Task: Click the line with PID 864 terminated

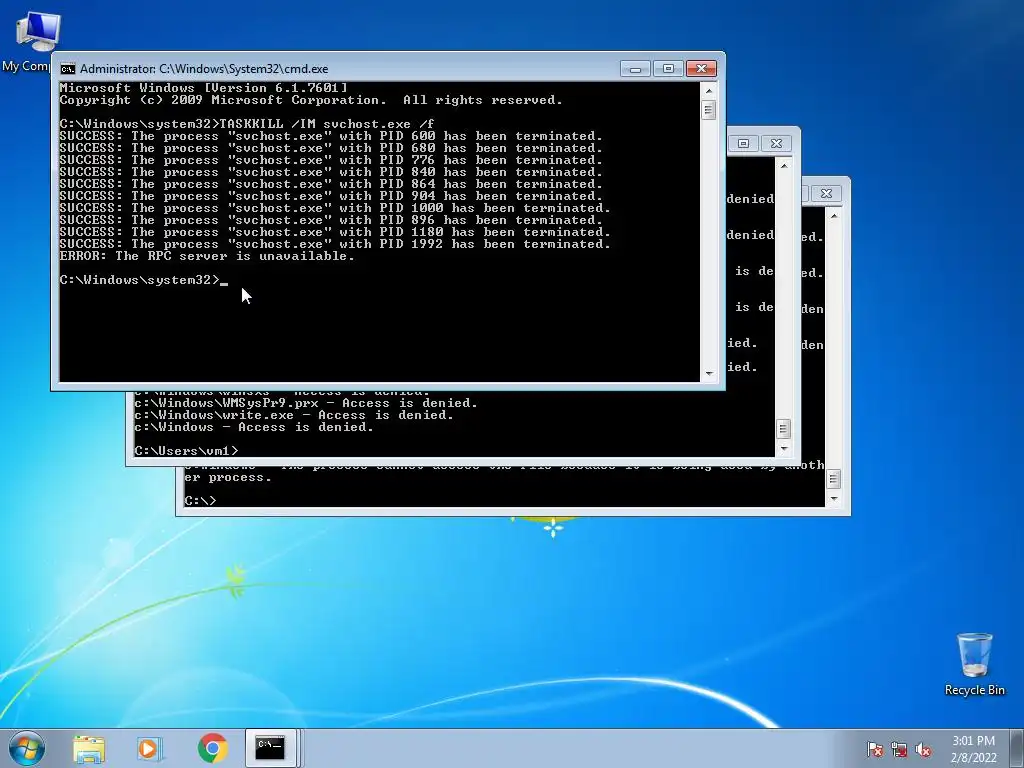Action: [x=331, y=184]
